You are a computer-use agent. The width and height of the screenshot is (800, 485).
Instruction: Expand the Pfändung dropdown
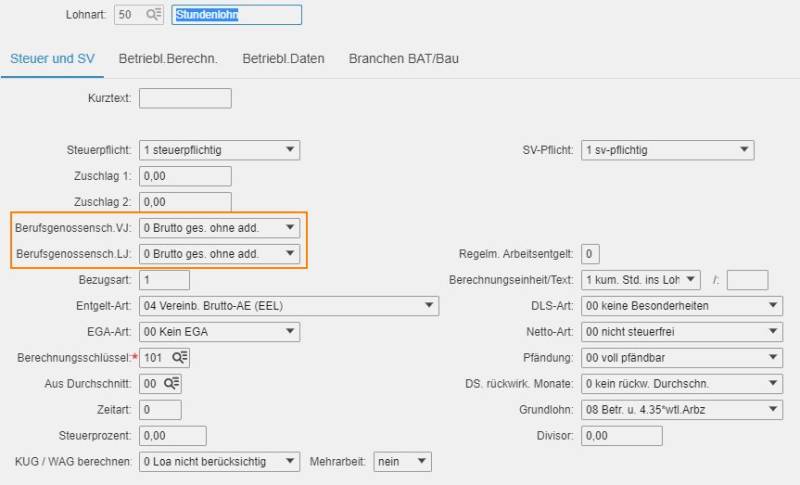click(x=682, y=358)
